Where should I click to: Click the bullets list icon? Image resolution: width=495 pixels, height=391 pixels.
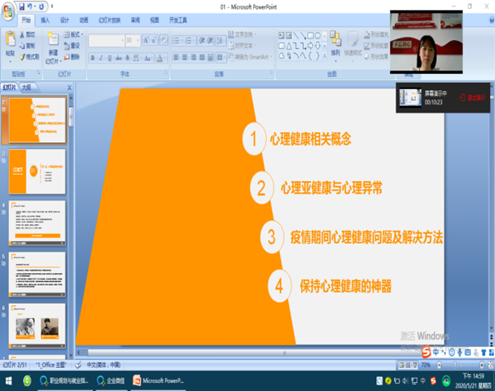tap(177, 41)
